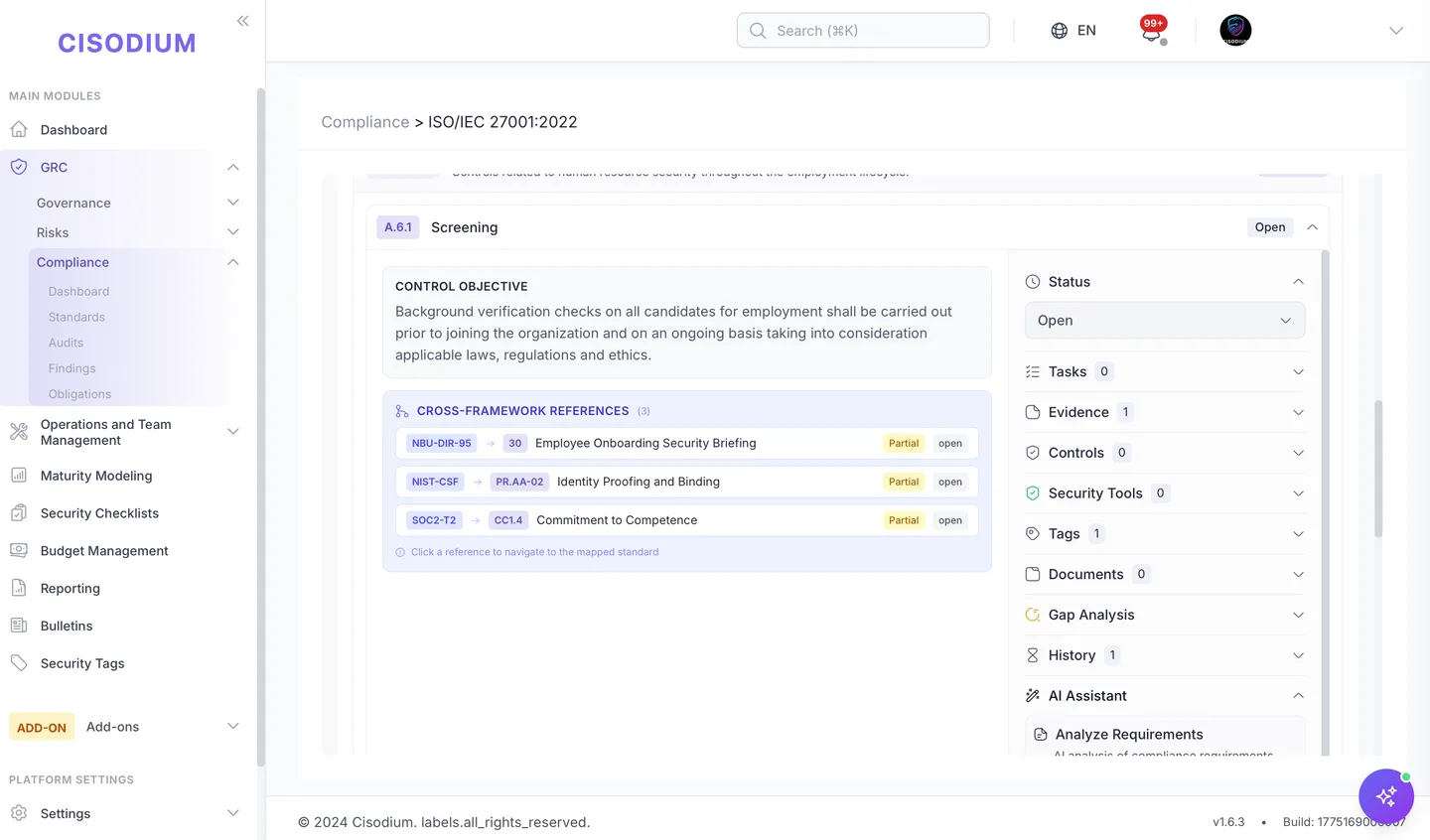Image resolution: width=1430 pixels, height=840 pixels.
Task: Select Compliance in the GRC menu
Action: [x=72, y=262]
